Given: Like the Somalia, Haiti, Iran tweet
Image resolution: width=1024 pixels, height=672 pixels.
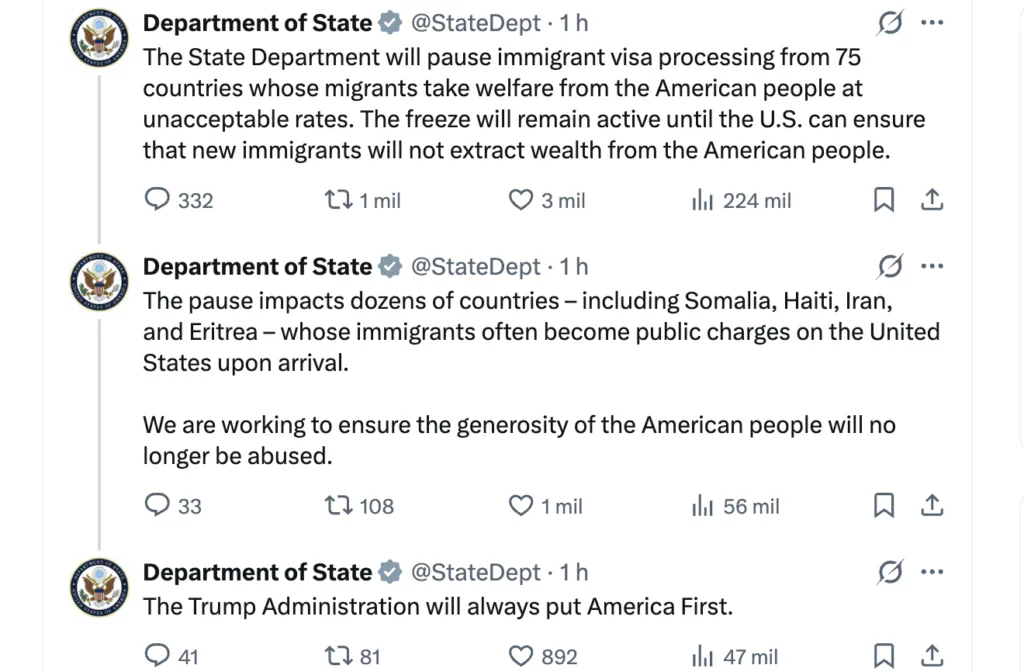Looking at the screenshot, I should [x=521, y=506].
